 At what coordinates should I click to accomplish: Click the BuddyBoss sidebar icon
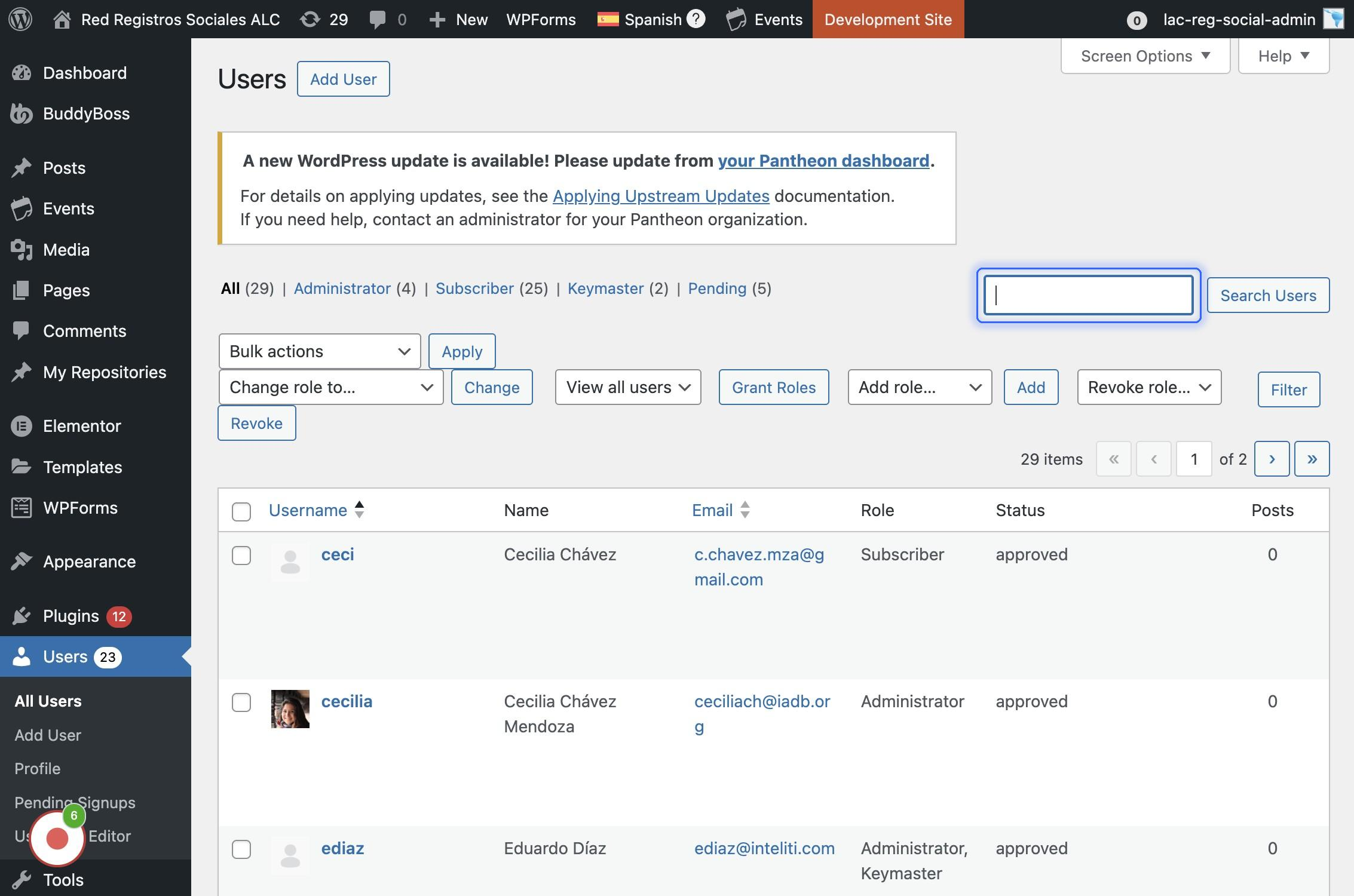[22, 113]
